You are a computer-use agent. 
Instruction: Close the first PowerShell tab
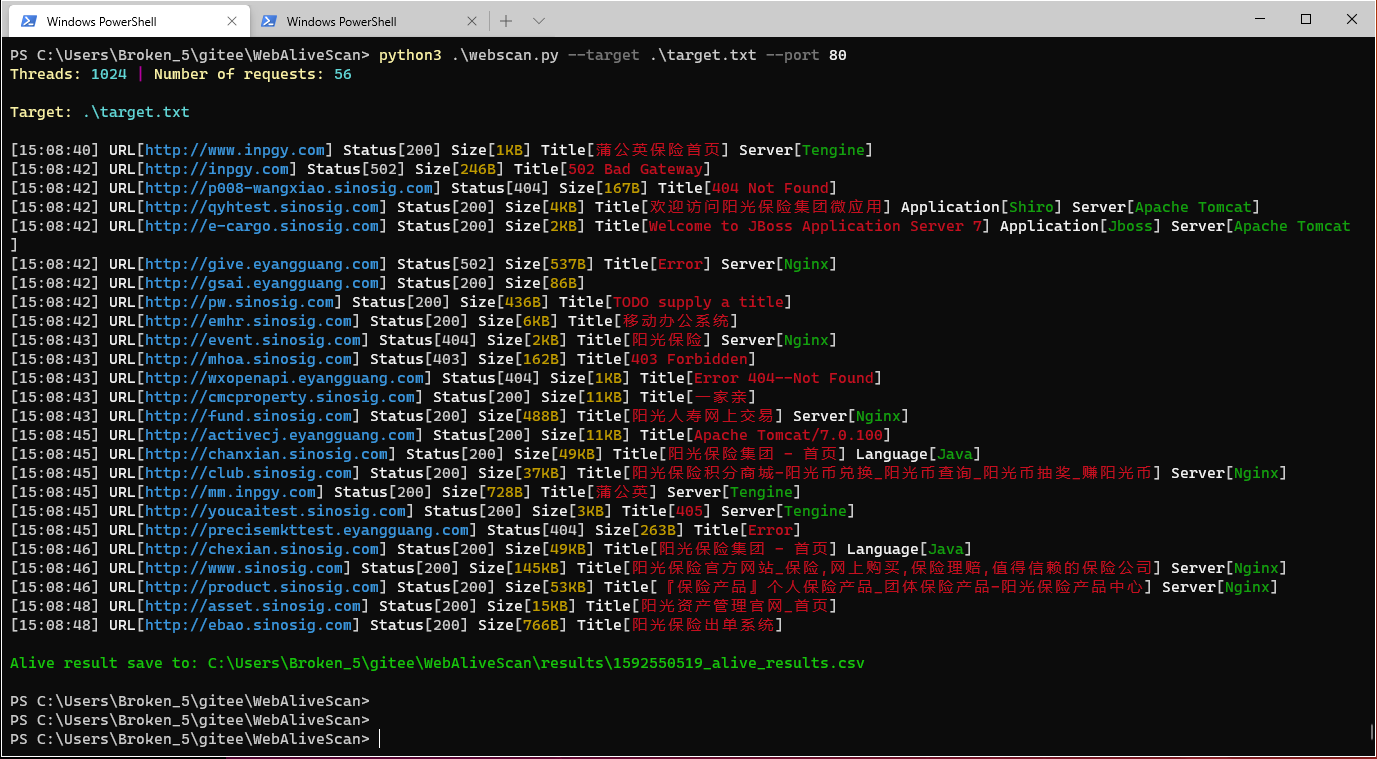click(x=233, y=21)
